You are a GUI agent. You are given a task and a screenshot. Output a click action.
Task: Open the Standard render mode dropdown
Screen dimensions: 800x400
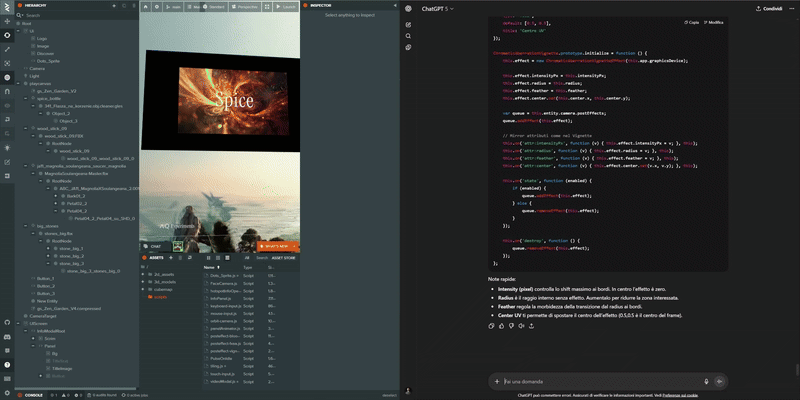[213, 7]
